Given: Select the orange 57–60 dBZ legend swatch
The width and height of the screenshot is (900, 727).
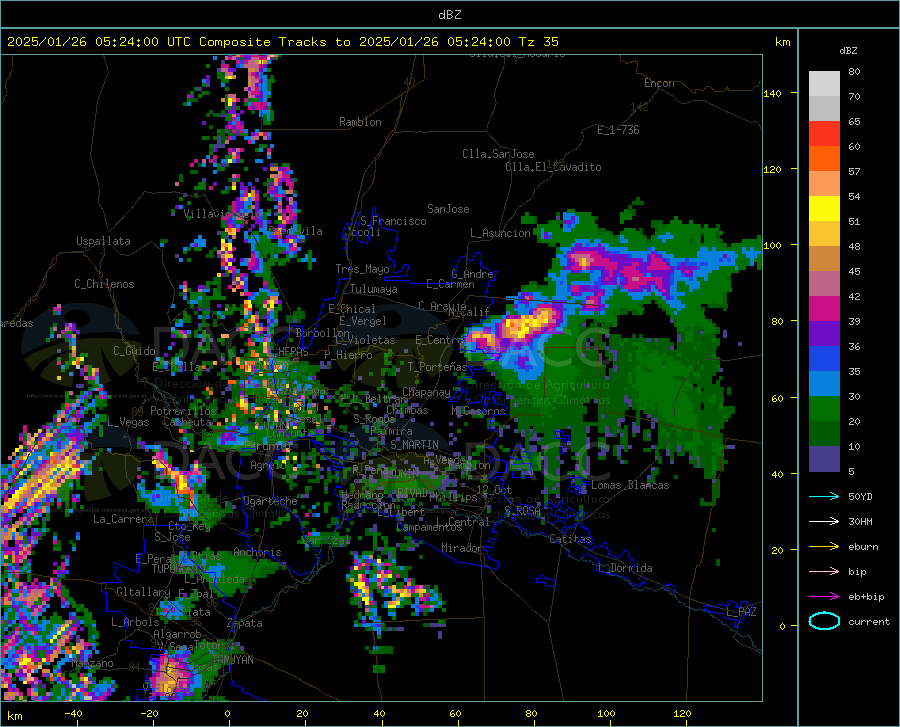Looking at the screenshot, I should click(x=824, y=159).
